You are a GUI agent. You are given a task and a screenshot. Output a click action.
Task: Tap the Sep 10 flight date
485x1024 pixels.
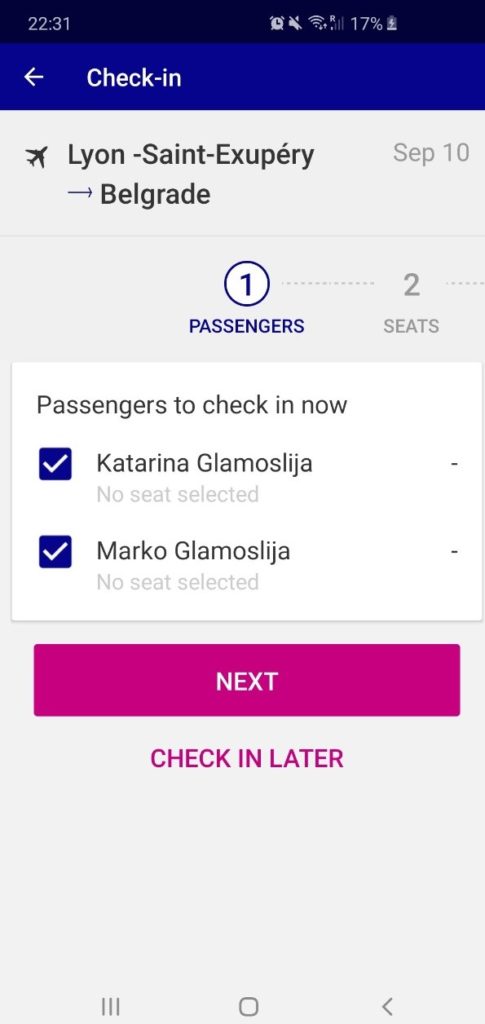point(431,152)
